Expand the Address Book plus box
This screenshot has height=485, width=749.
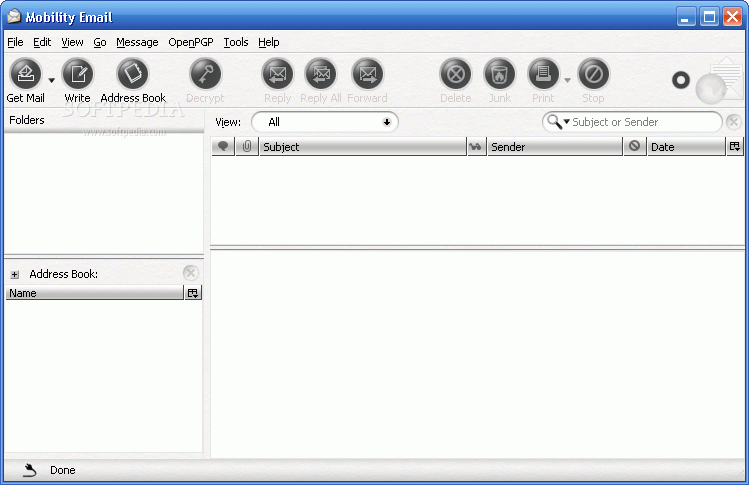coord(15,275)
